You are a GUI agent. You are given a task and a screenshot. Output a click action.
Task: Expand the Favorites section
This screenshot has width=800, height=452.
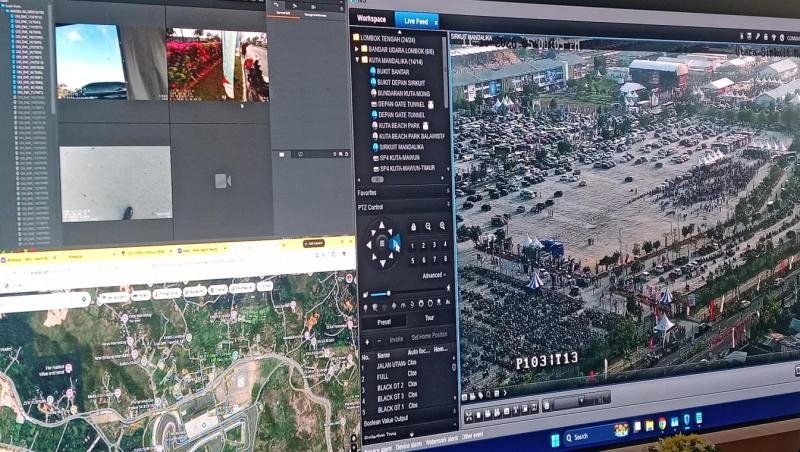pyautogui.click(x=403, y=193)
